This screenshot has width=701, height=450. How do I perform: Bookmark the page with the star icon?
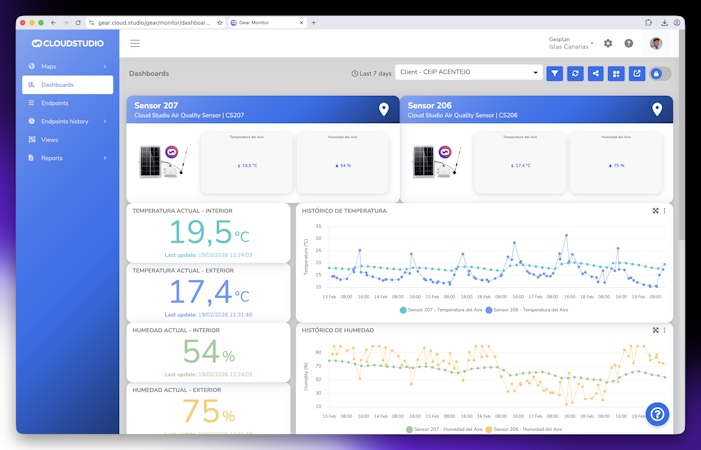coord(220,22)
